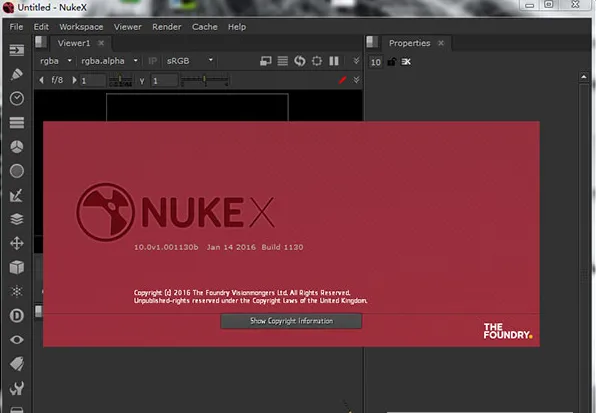This screenshot has height=413, width=596.
Task: Decrease gain with left f-stop arrow
Action: 41,80
